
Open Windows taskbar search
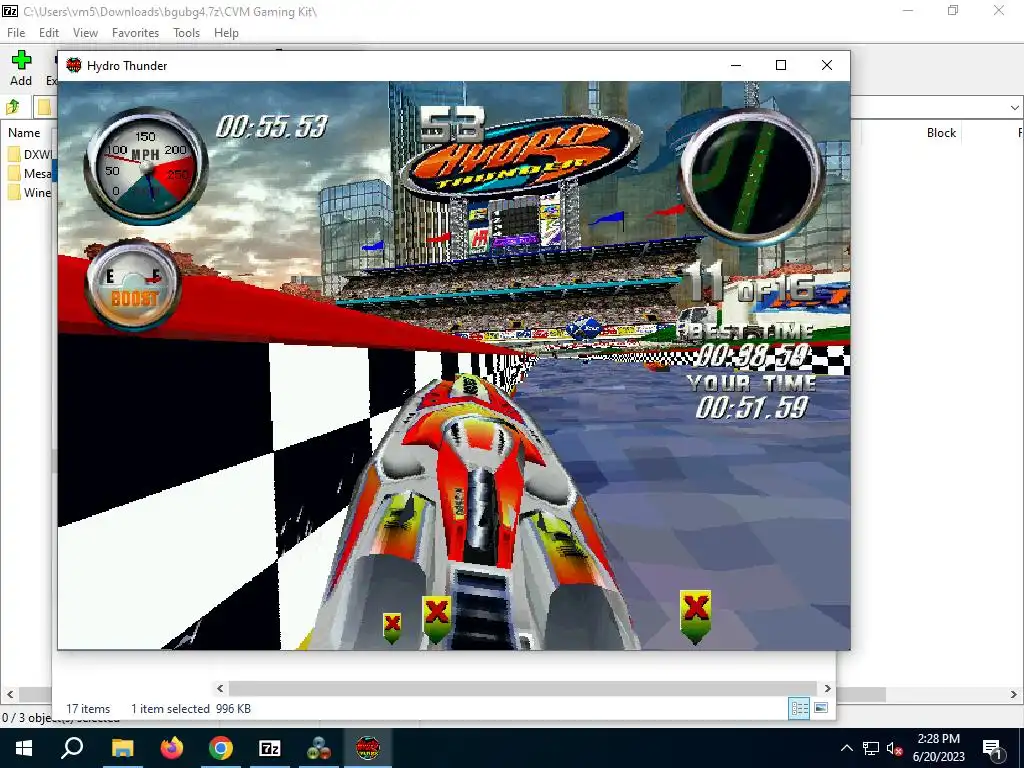pos(72,748)
